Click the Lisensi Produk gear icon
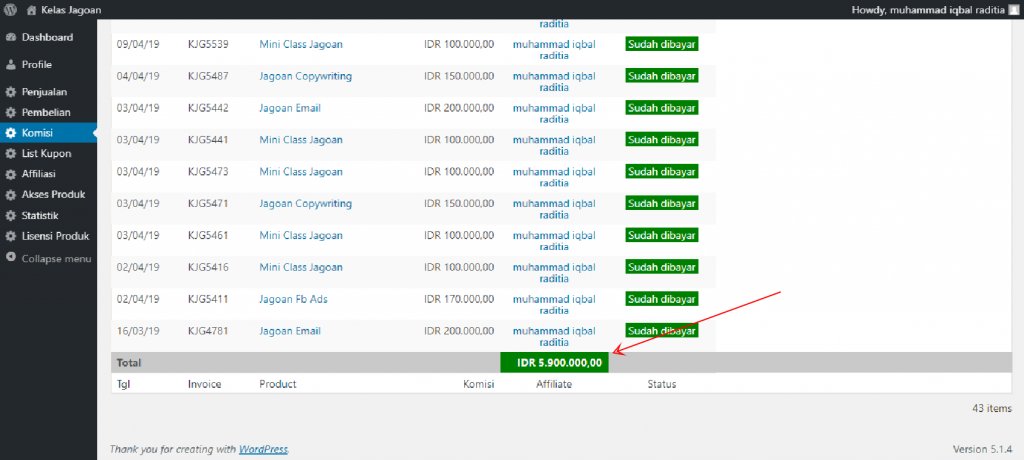This screenshot has width=1024, height=460. [10, 236]
